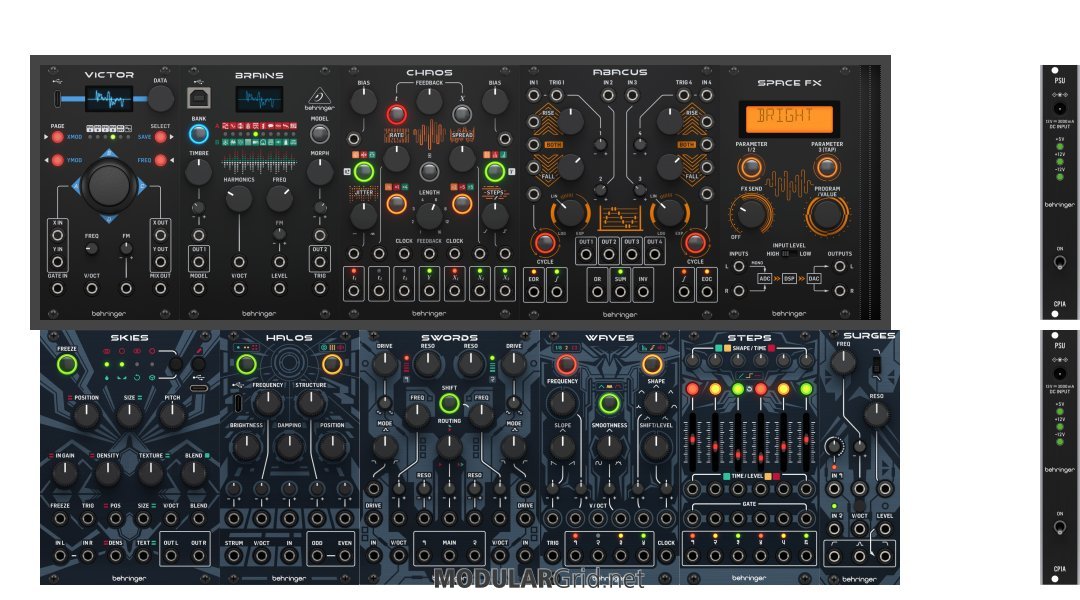Select the OUT L jack on Skies
The height and width of the screenshot is (600, 1080).
171,555
